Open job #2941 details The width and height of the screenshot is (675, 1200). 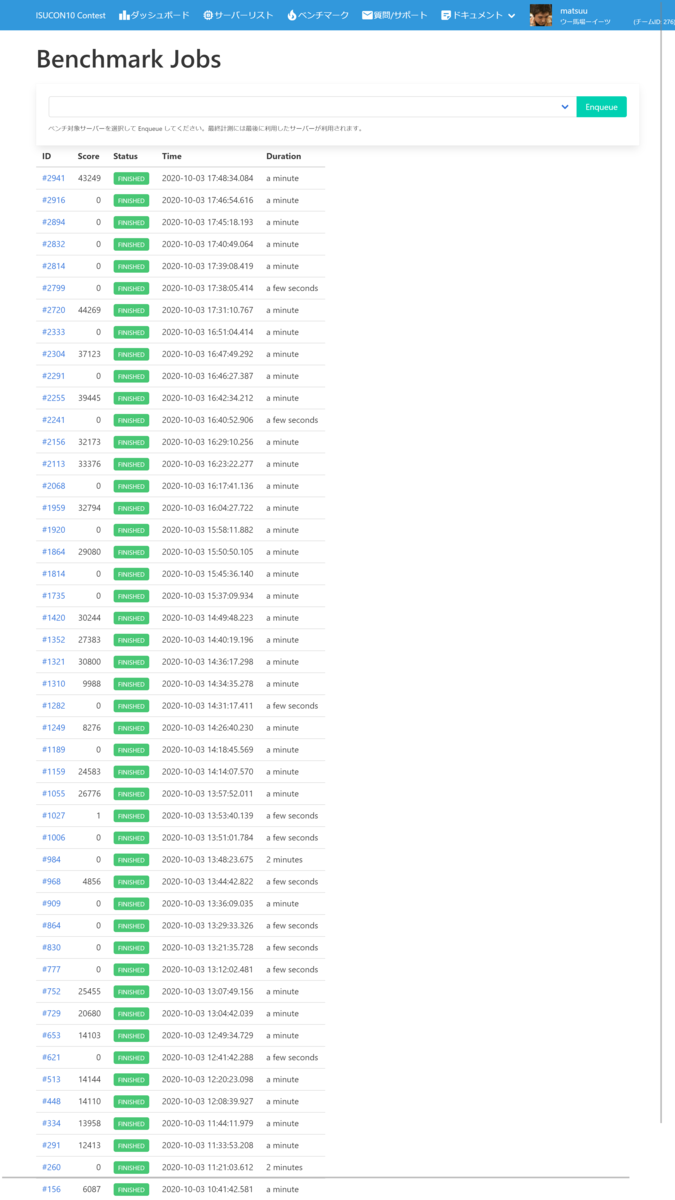click(53, 178)
